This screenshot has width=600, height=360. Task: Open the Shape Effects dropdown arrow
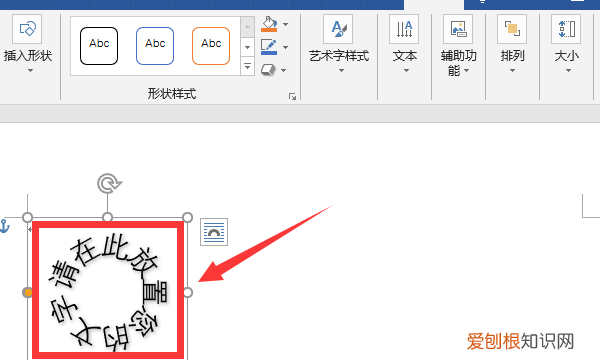(284, 70)
